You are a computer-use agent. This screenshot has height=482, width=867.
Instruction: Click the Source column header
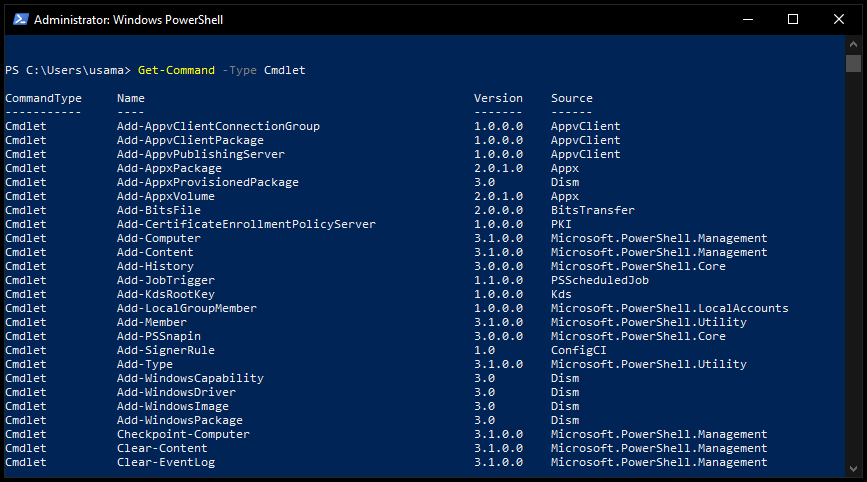pyautogui.click(x=571, y=98)
